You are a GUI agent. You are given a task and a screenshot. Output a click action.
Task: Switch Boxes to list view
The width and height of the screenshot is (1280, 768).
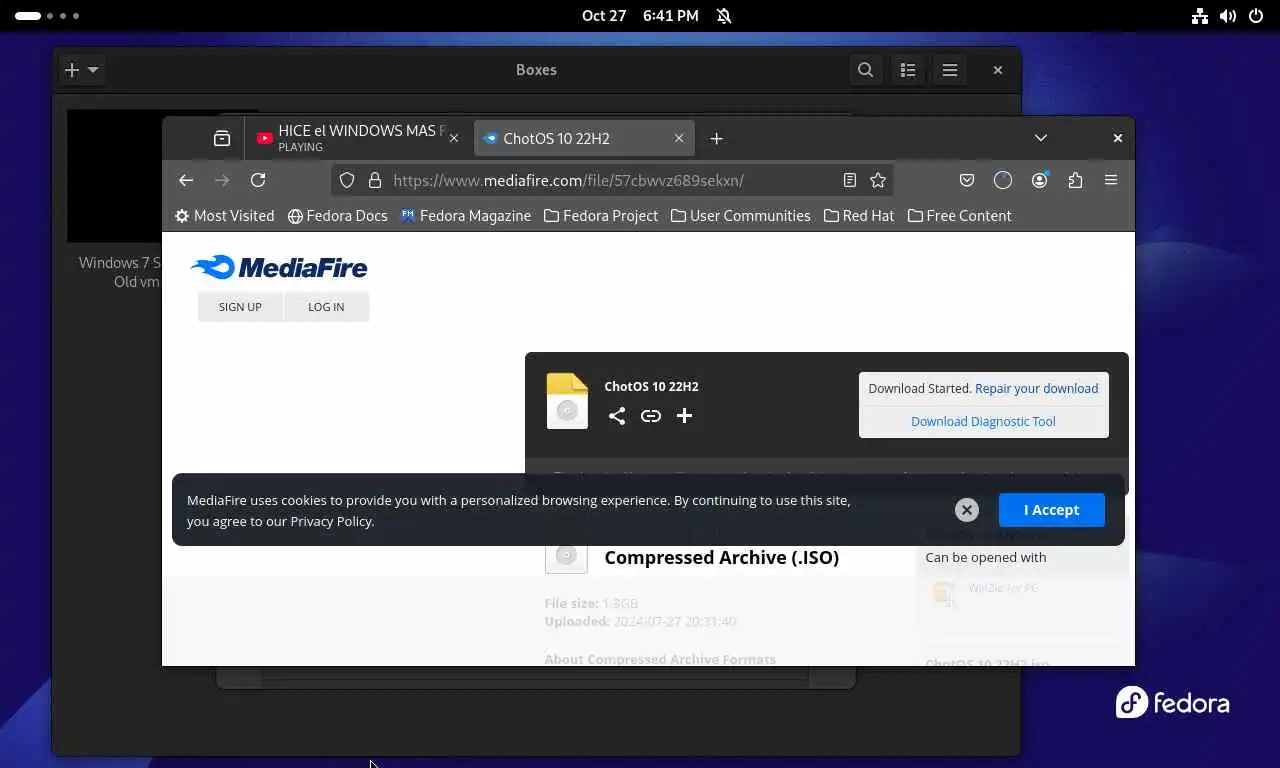coord(908,70)
